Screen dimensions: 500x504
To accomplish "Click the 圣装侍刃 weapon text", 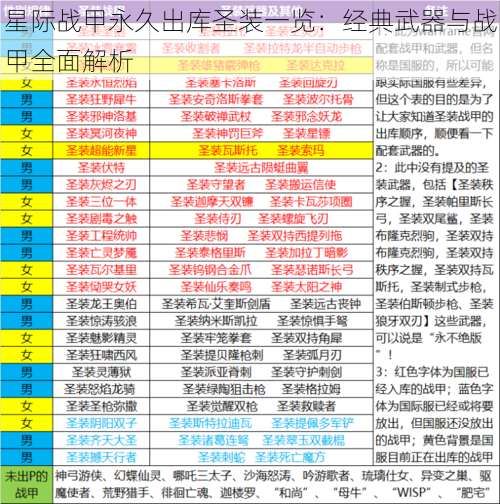I will (218, 219).
